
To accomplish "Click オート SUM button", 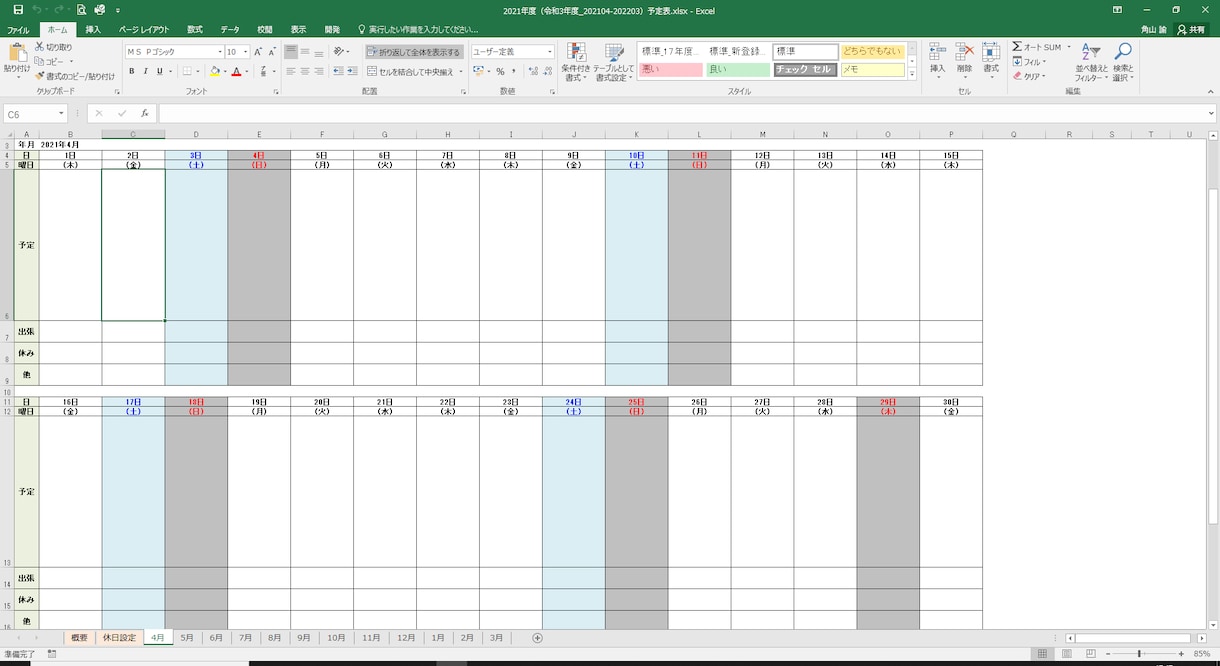I will point(1038,47).
